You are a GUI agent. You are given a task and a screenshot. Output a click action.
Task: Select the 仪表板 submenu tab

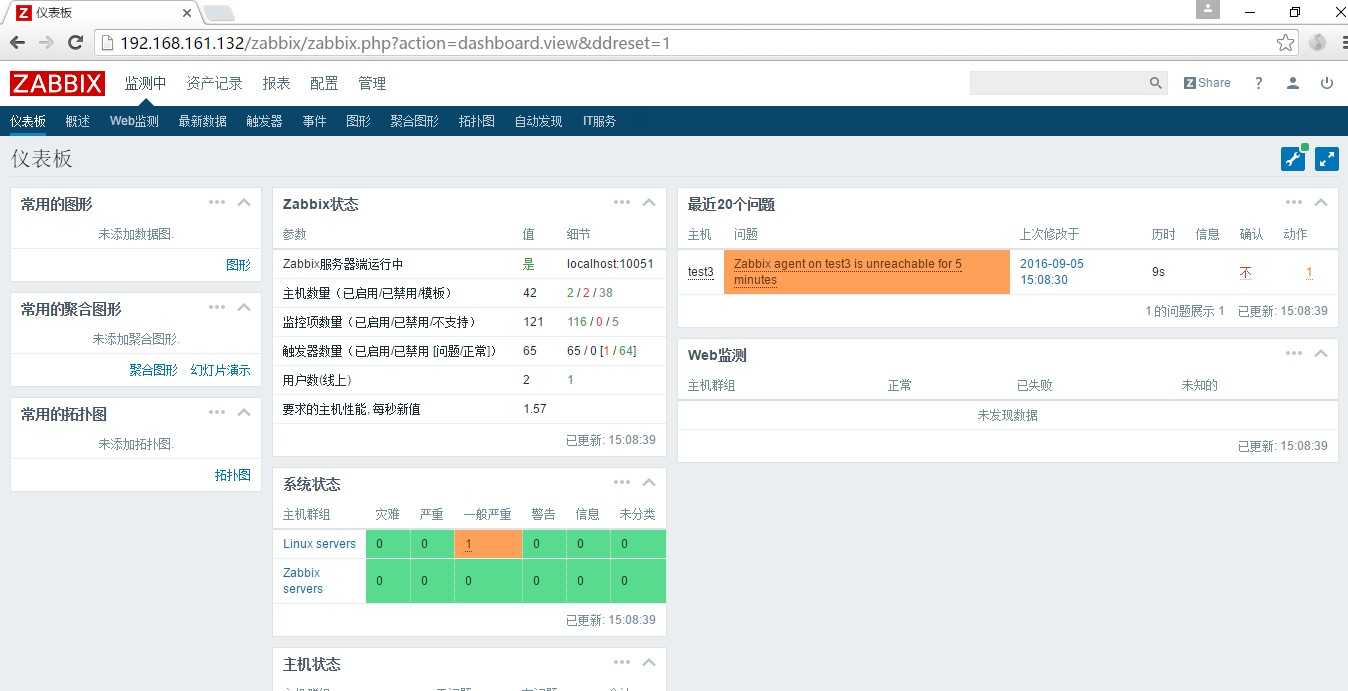(x=28, y=121)
